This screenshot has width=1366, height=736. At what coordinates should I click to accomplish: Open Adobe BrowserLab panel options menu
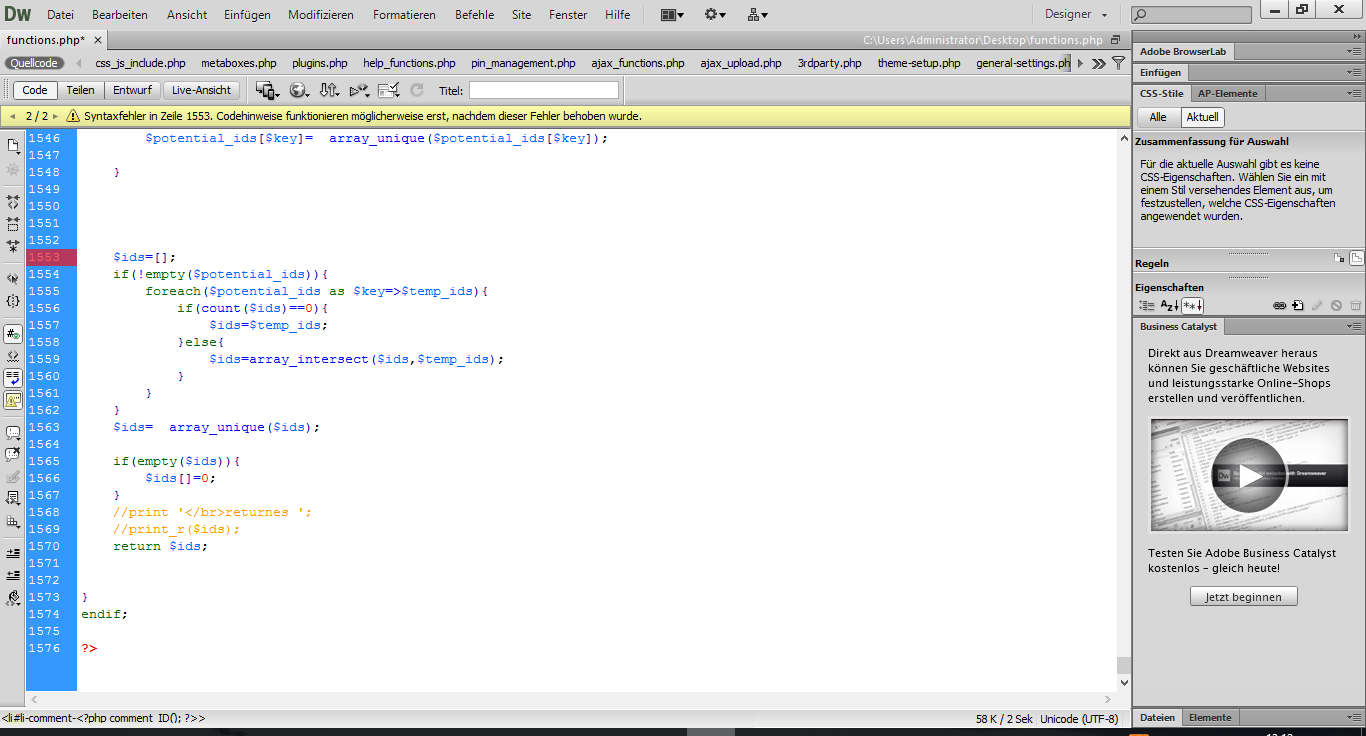pos(1354,51)
